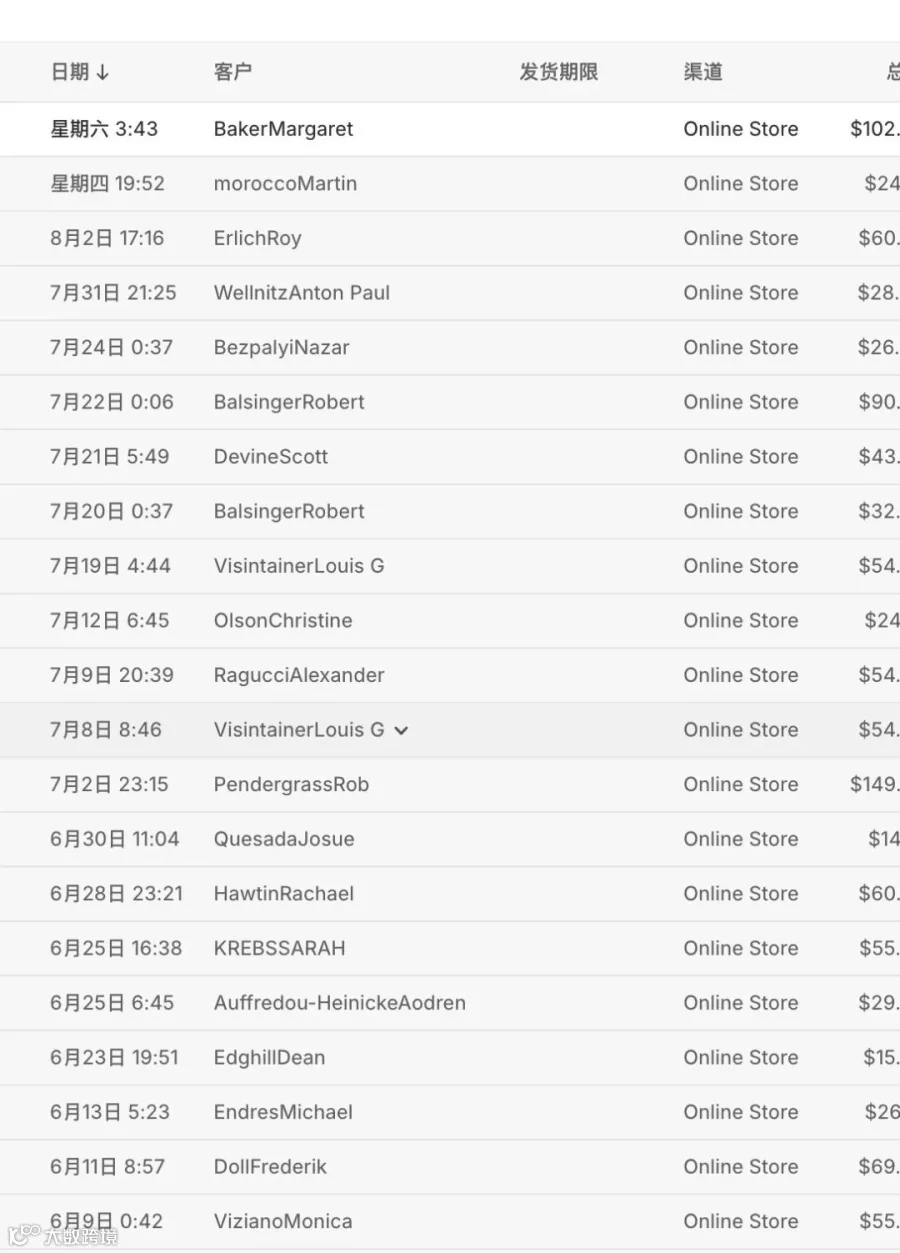Open BalsingerRobert order from 7月20日
The width and height of the screenshot is (900, 1253).
[450, 512]
